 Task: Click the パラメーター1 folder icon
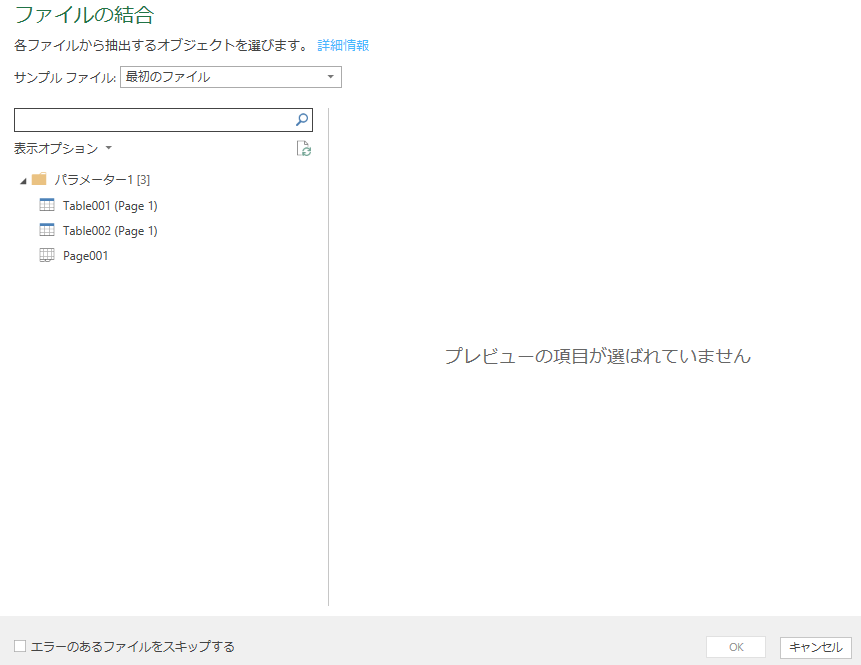tap(39, 180)
